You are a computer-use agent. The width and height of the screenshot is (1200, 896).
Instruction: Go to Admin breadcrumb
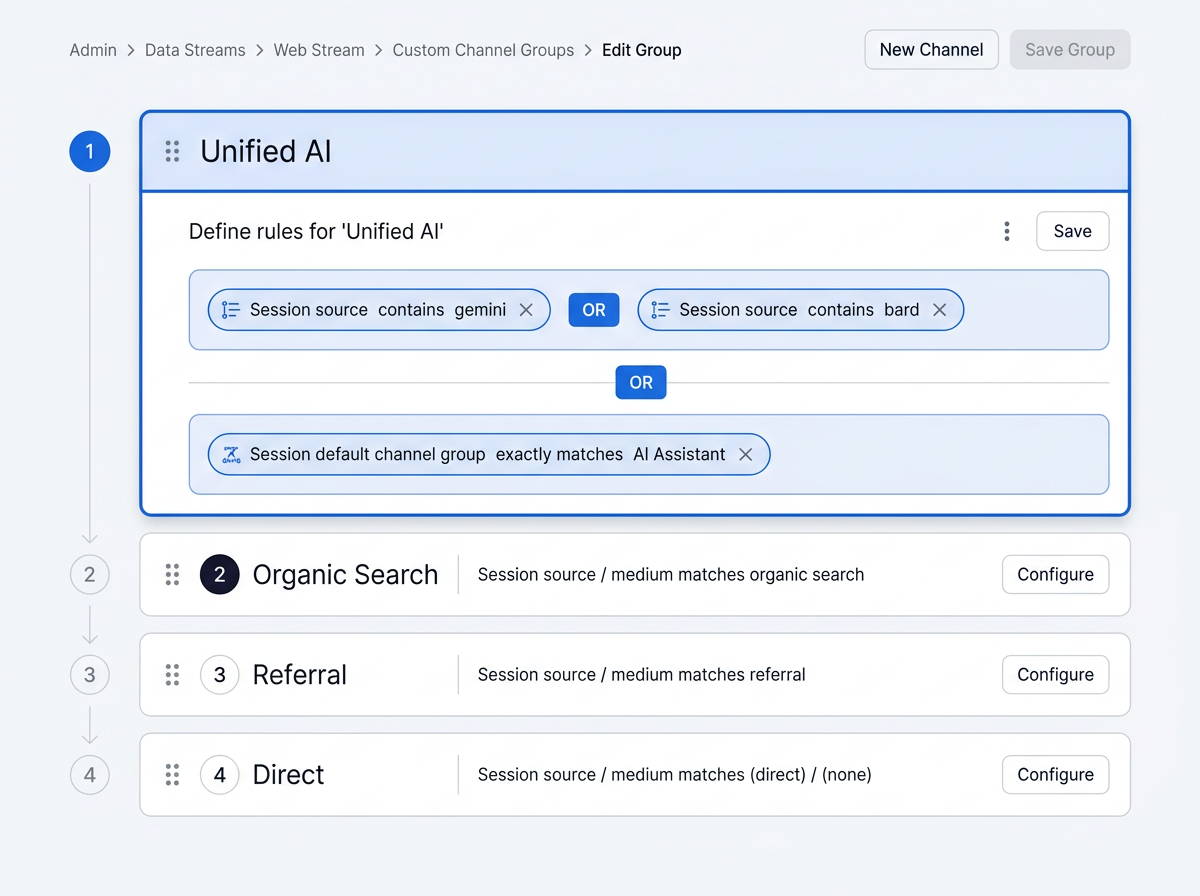coord(93,50)
